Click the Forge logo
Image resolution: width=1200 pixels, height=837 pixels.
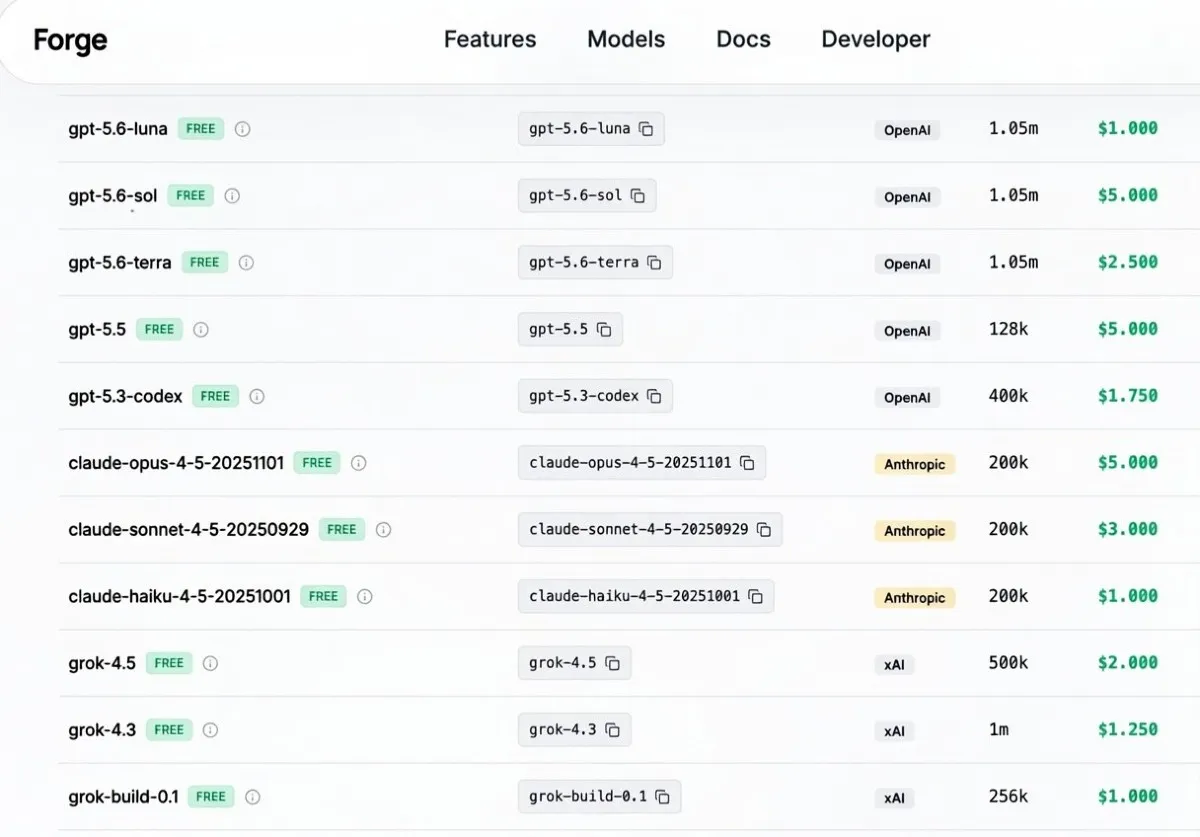pos(70,41)
